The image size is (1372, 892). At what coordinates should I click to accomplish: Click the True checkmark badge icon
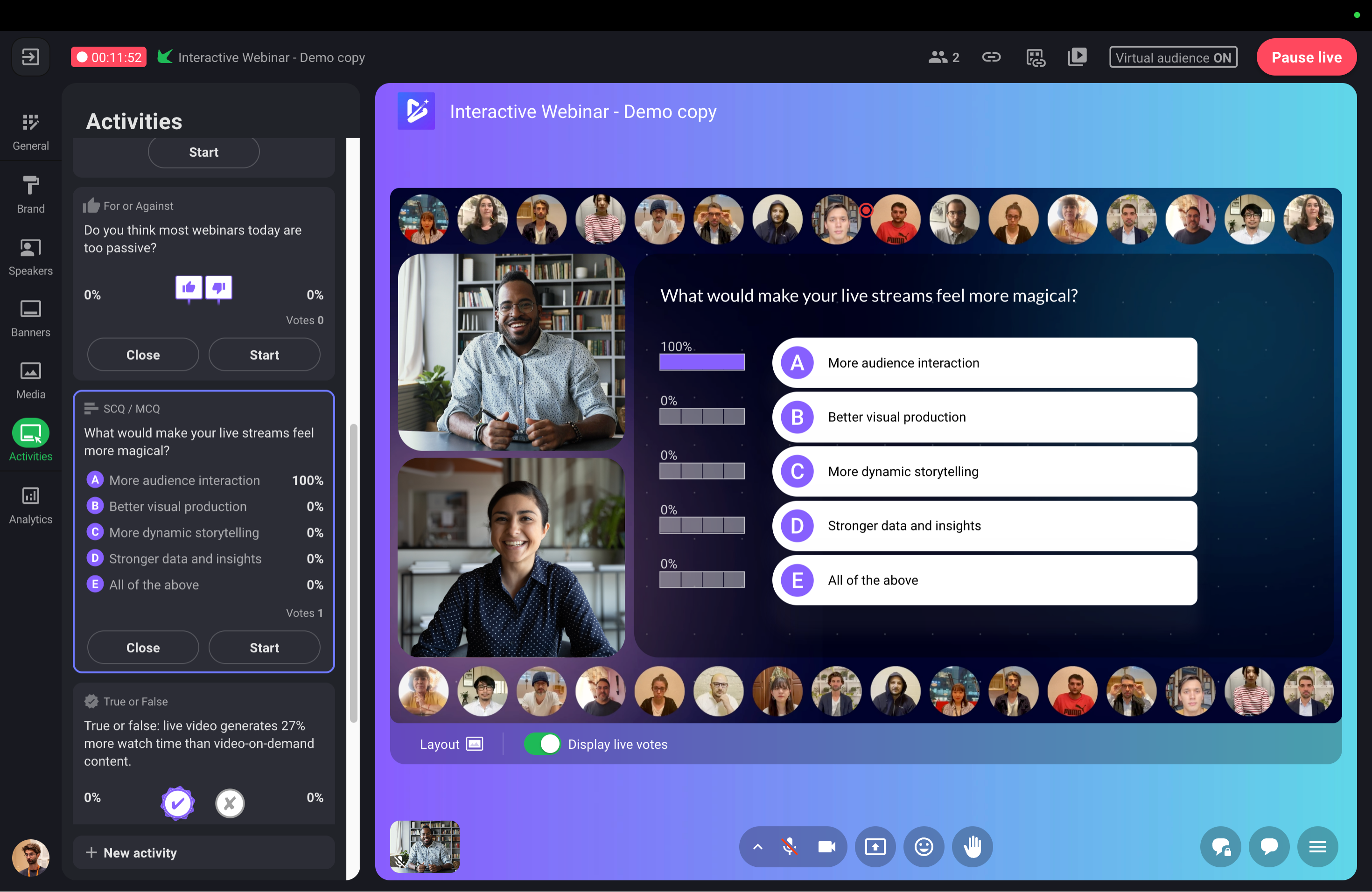(177, 803)
